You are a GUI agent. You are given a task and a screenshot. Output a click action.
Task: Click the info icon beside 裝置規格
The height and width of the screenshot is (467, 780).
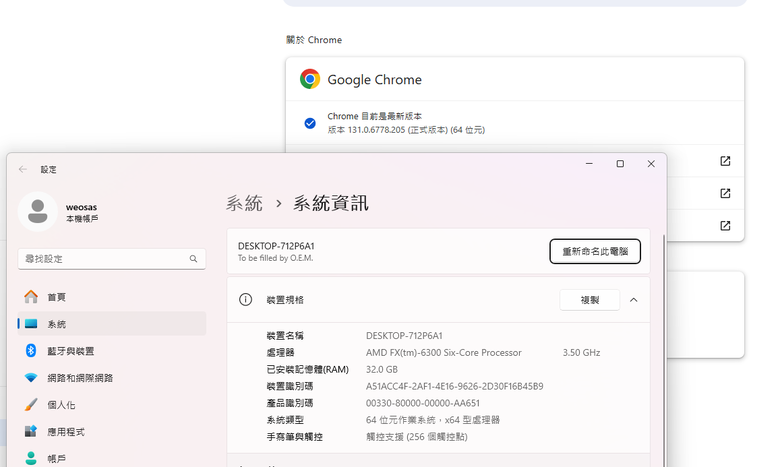click(245, 299)
